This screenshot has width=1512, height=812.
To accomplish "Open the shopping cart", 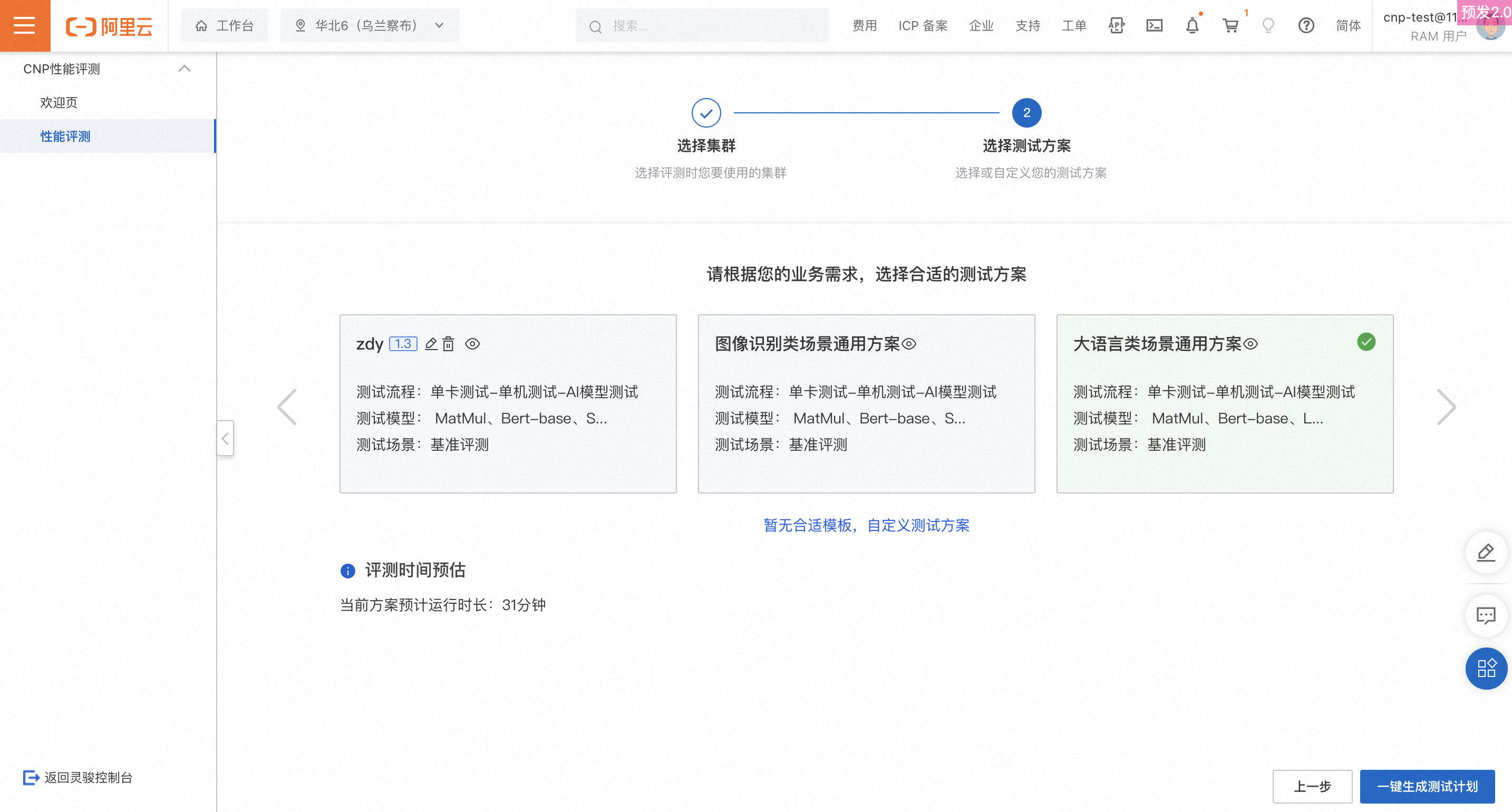I will [x=1229, y=25].
